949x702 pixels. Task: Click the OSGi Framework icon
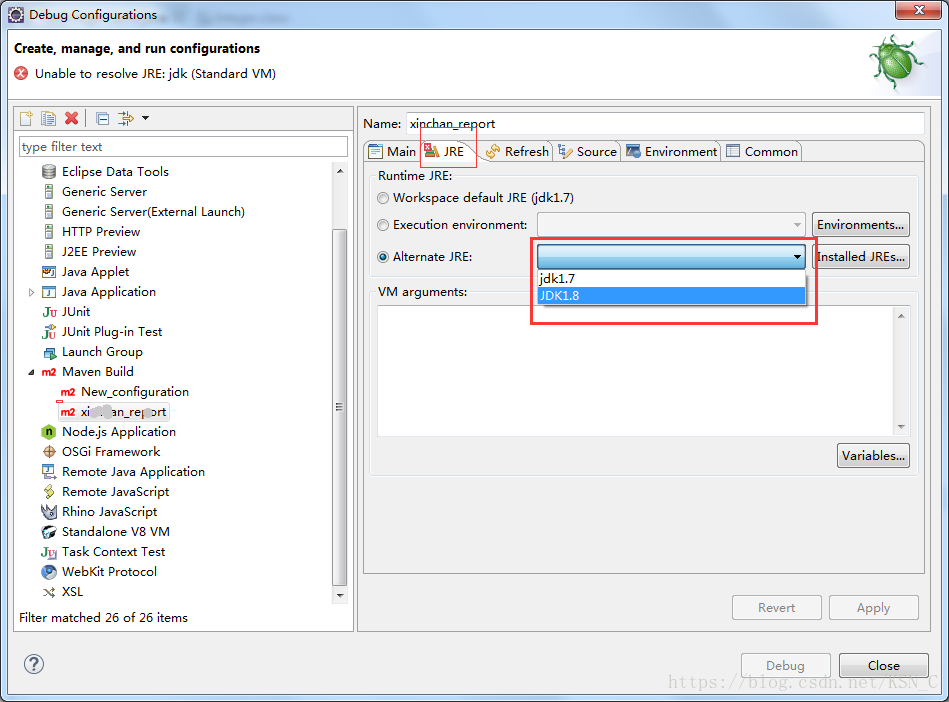coord(49,452)
